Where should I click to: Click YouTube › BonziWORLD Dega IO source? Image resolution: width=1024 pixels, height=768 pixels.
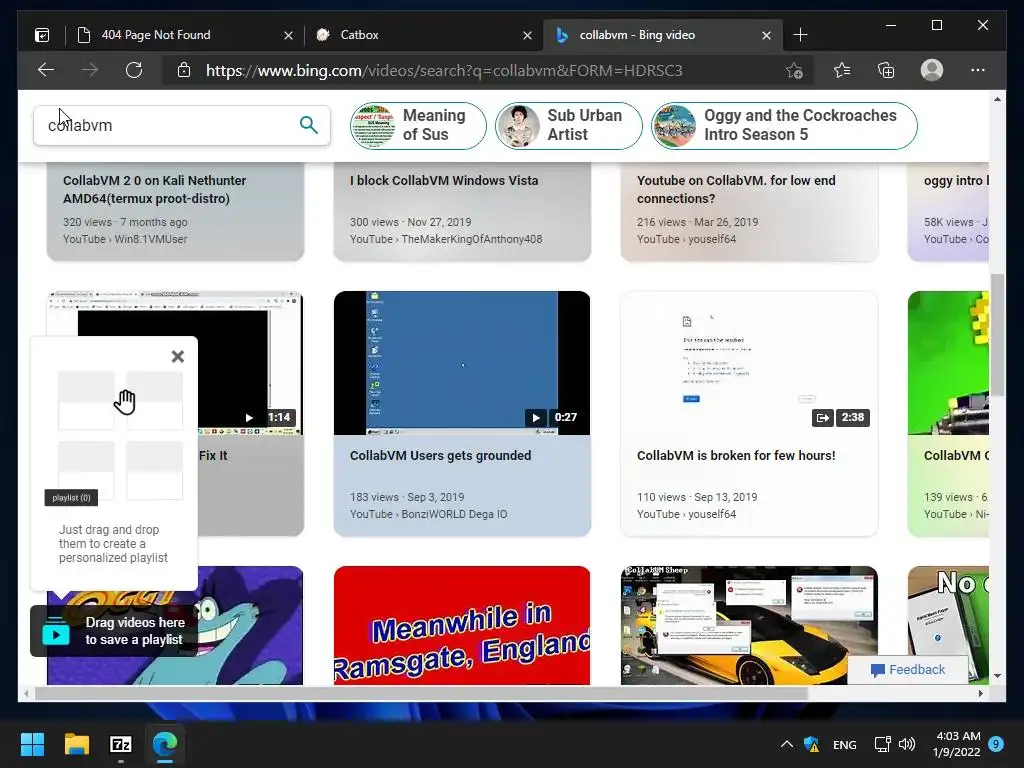pyautogui.click(x=428, y=514)
